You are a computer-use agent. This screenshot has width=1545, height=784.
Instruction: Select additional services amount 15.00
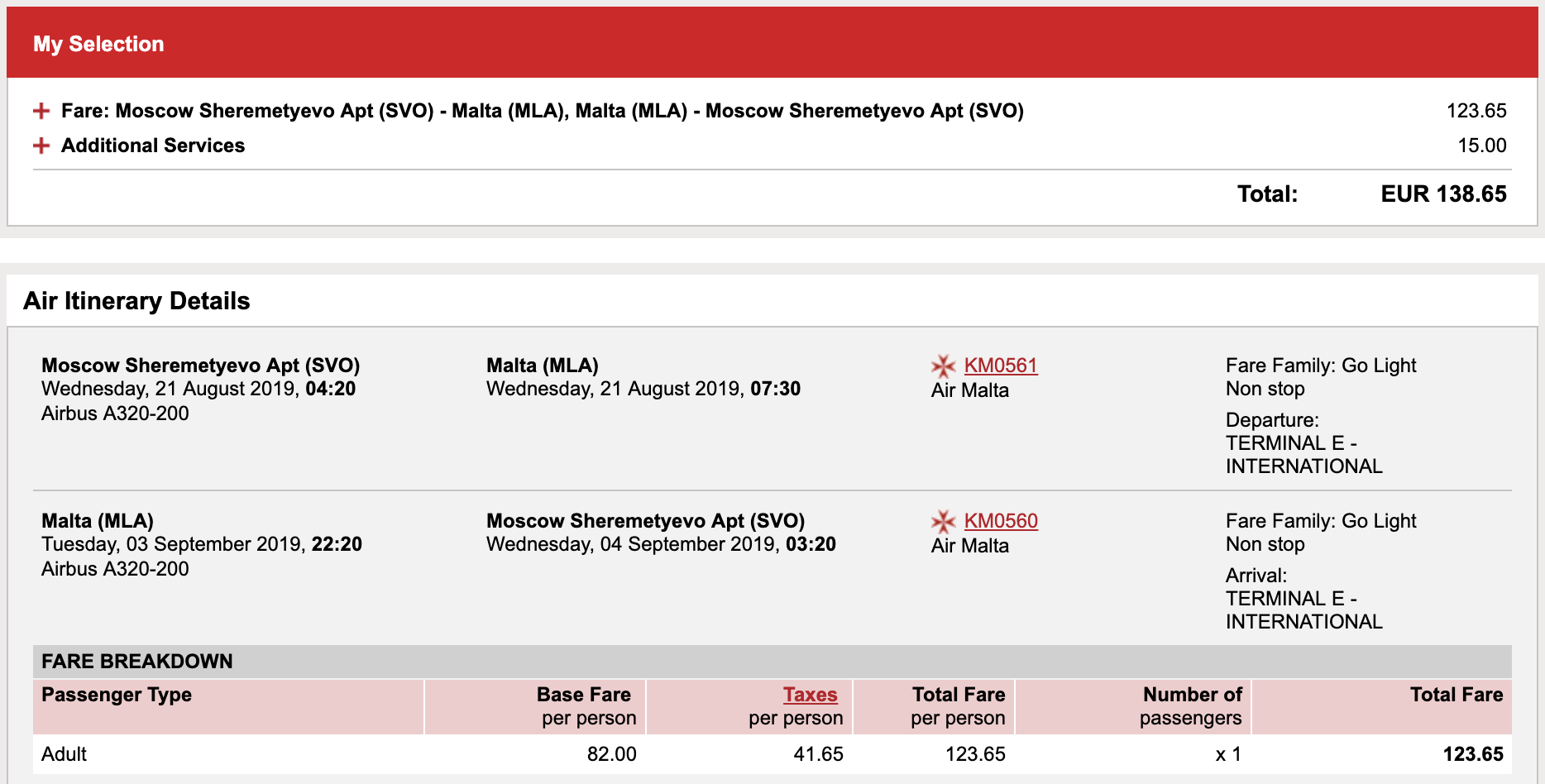click(x=1481, y=146)
